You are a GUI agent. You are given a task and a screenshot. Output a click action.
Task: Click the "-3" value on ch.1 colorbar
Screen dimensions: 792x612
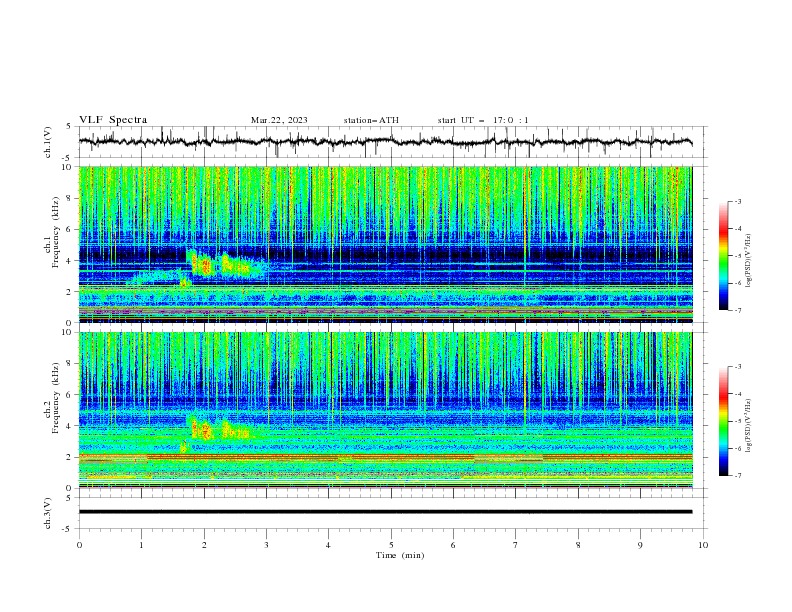point(737,201)
